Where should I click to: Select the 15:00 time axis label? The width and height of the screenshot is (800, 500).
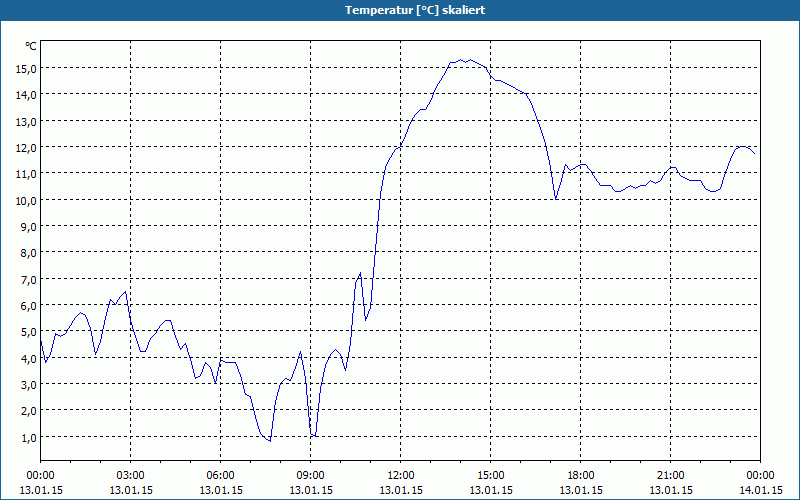[491, 476]
